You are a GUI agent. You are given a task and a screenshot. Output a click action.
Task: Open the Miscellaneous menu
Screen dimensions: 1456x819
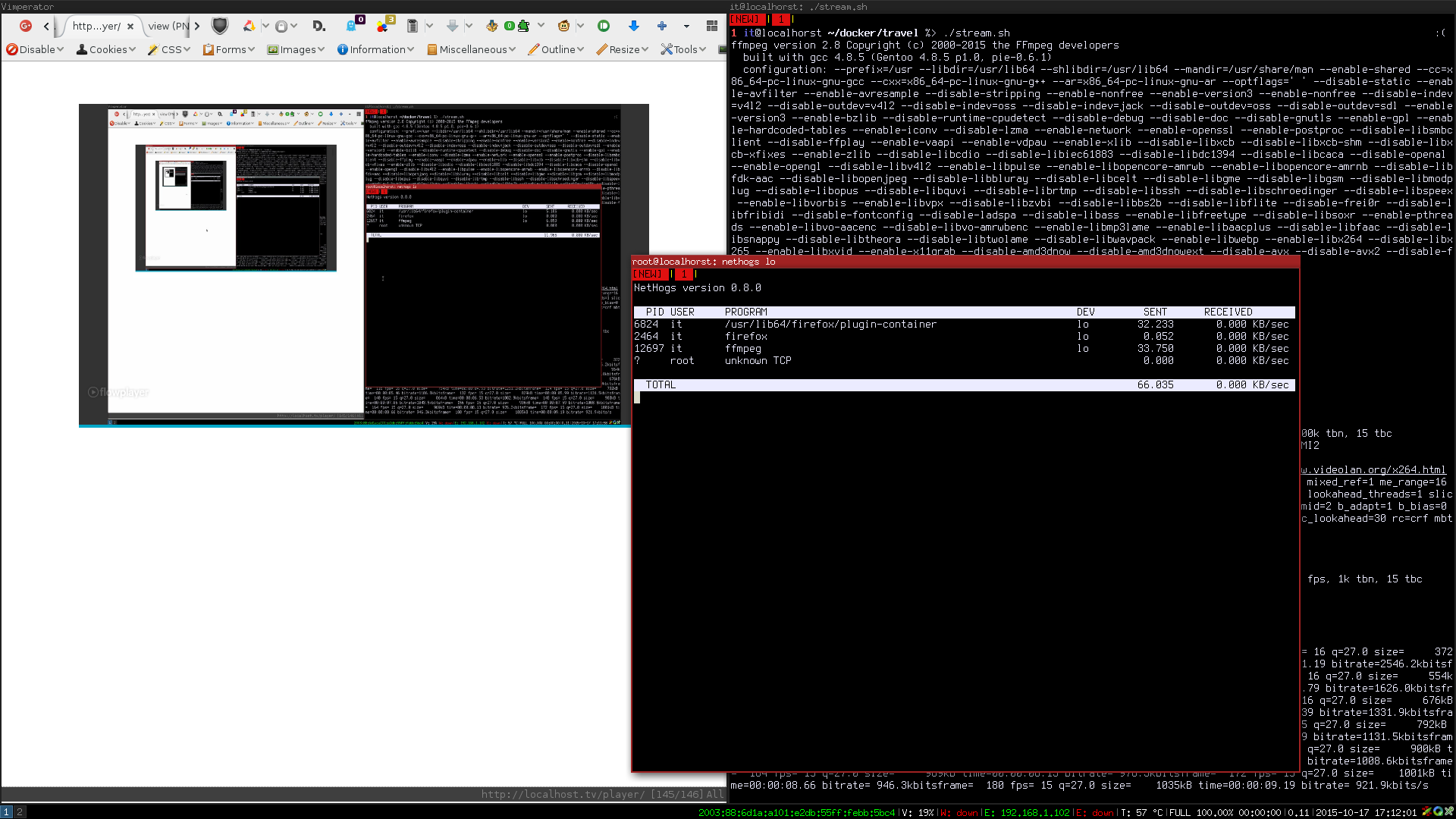tap(472, 49)
